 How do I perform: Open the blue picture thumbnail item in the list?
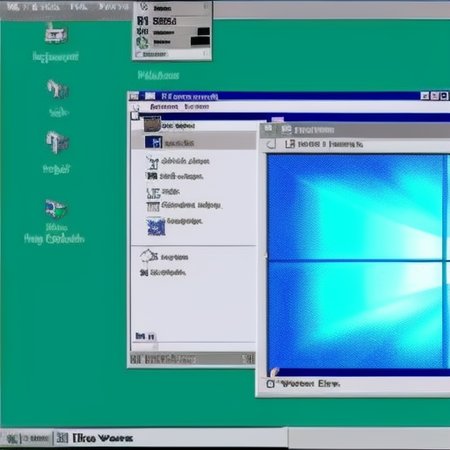pos(156,226)
